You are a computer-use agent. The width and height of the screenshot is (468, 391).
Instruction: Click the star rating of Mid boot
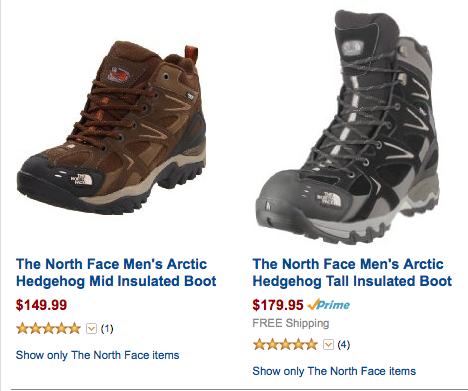pos(48,328)
